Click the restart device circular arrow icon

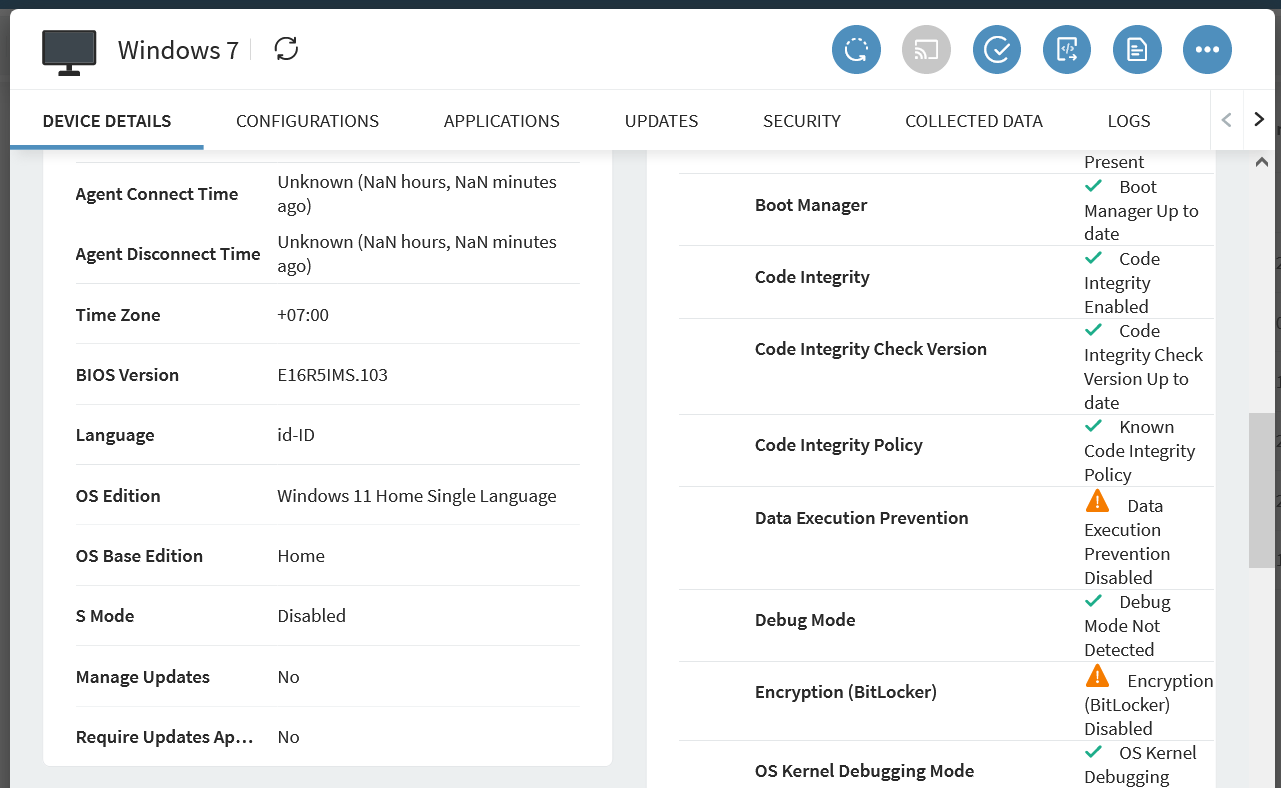(x=856, y=50)
